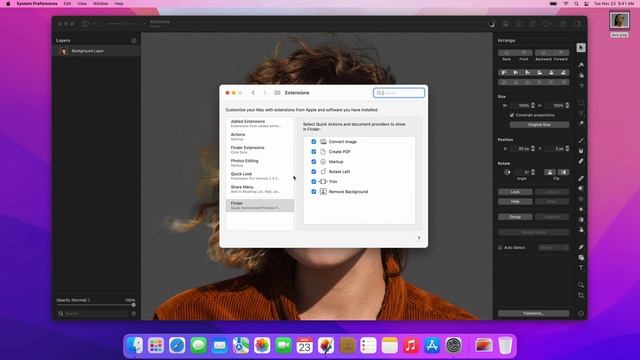Click the rotation Angle stepper
The height and width of the screenshot is (360, 640).
[533, 172]
